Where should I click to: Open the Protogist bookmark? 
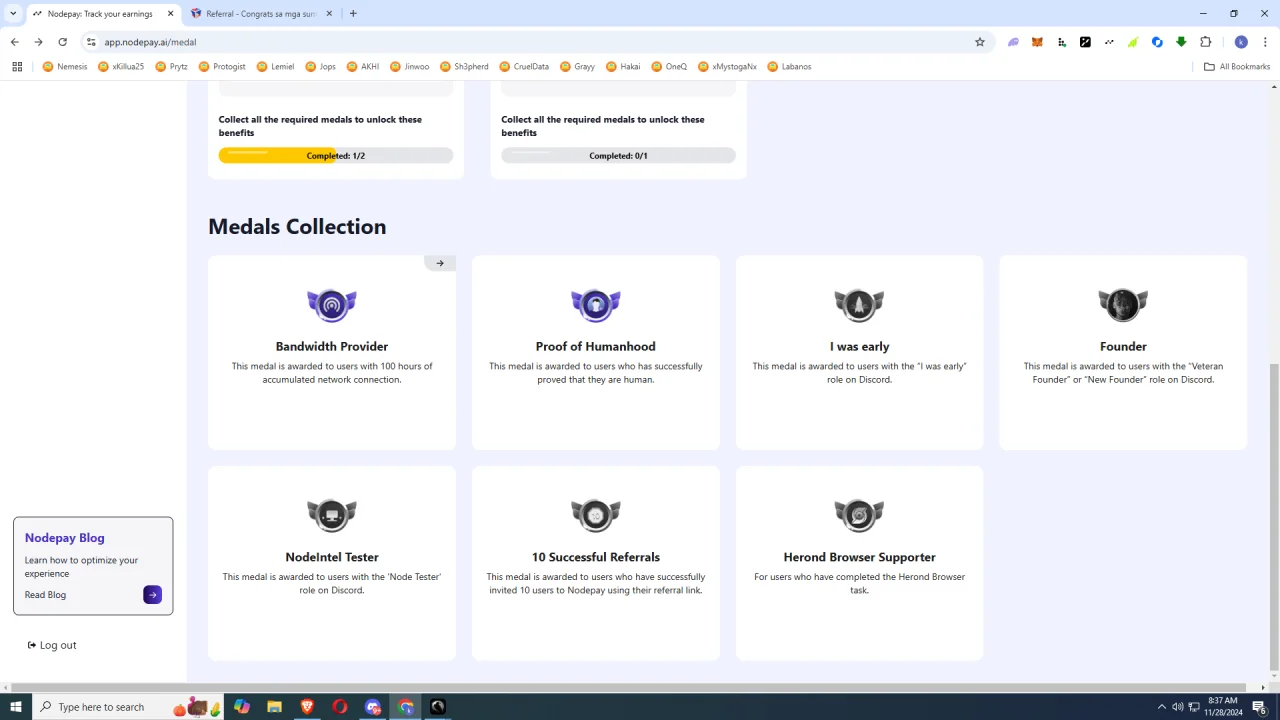222,67
